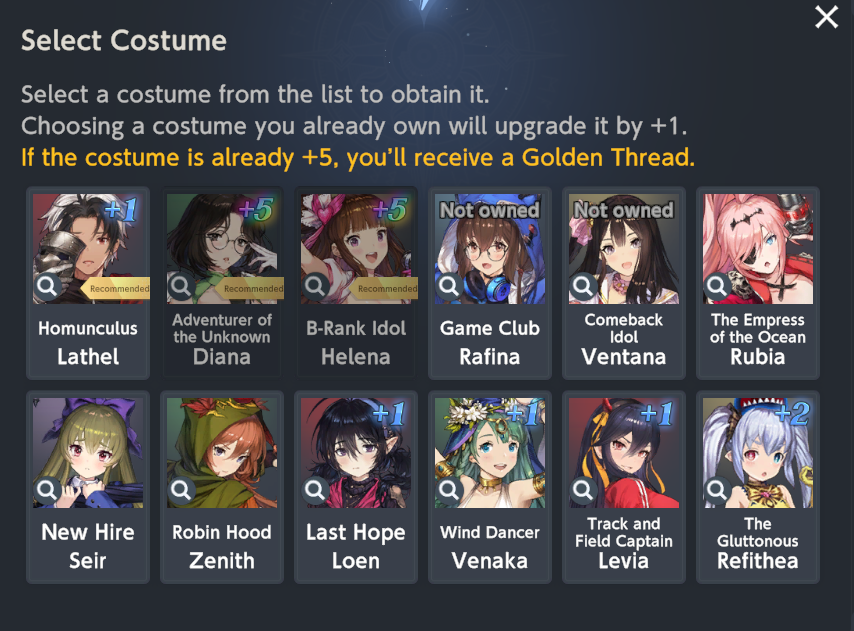The height and width of the screenshot is (631, 854).
Task: Select The Empress of the Ocean Rubia card
Action: click(x=758, y=283)
